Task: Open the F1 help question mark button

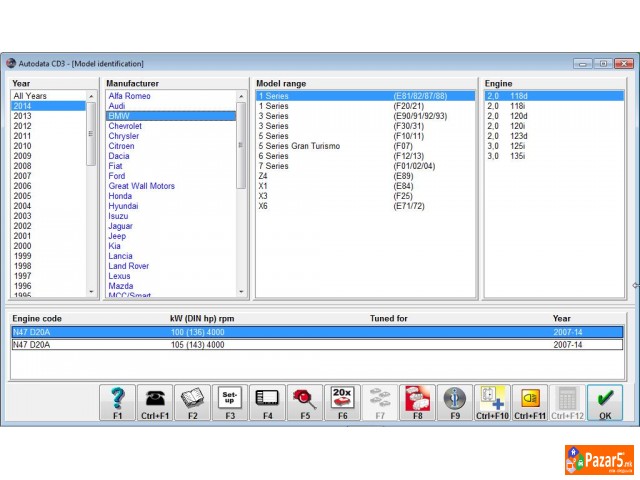Action: 117,403
